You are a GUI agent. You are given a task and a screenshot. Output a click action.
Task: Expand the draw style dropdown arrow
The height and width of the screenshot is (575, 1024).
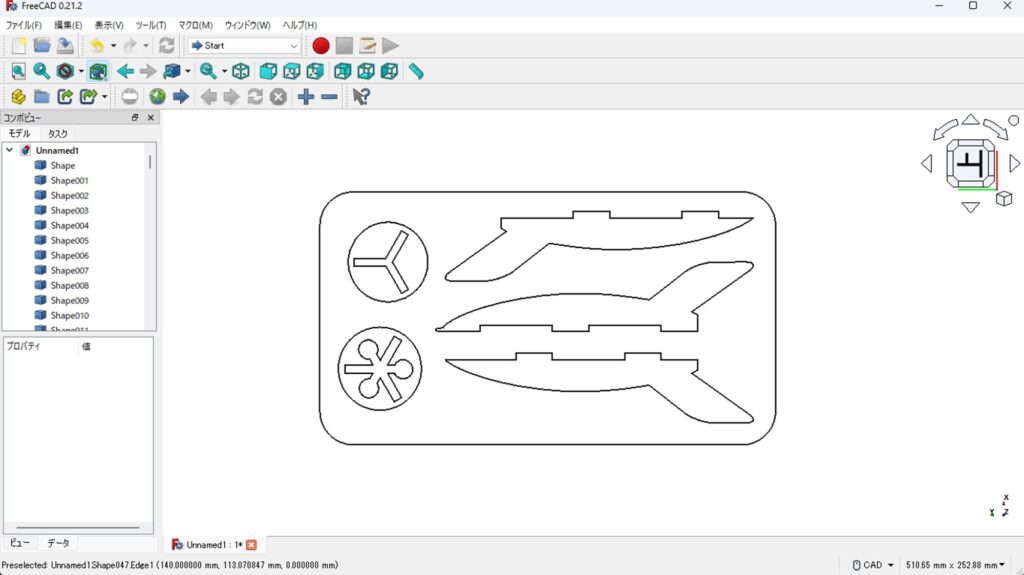[81, 71]
